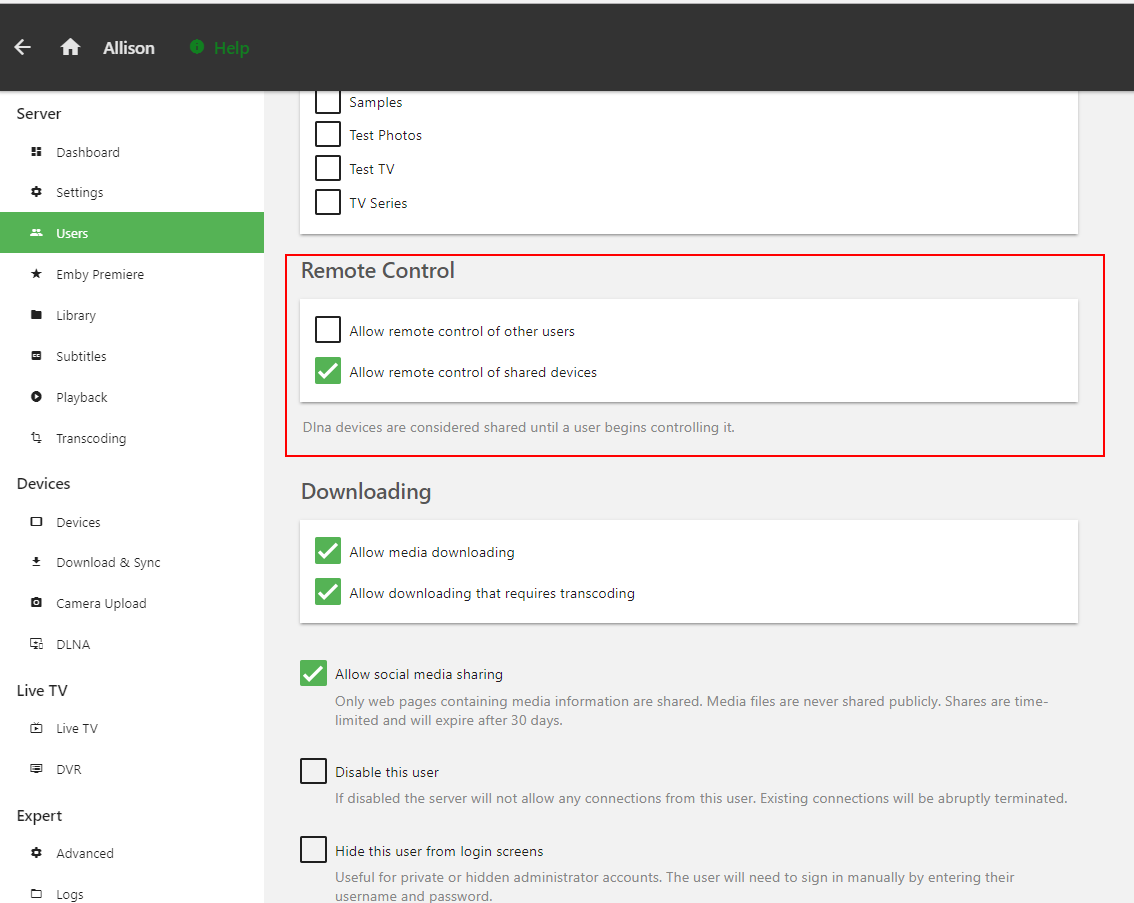Click the Users people icon
The width and height of the screenshot is (1134, 903).
[x=36, y=233]
